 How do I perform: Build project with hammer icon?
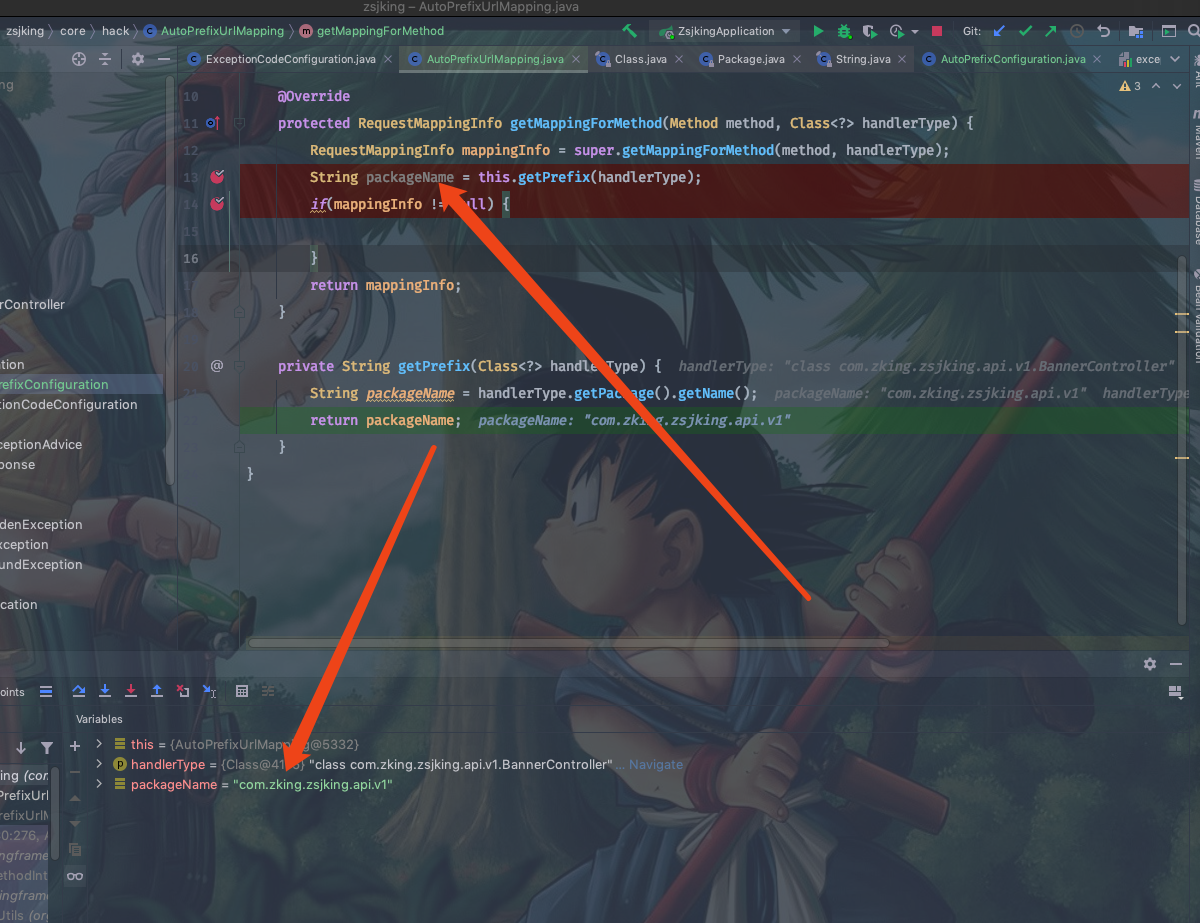[629, 31]
